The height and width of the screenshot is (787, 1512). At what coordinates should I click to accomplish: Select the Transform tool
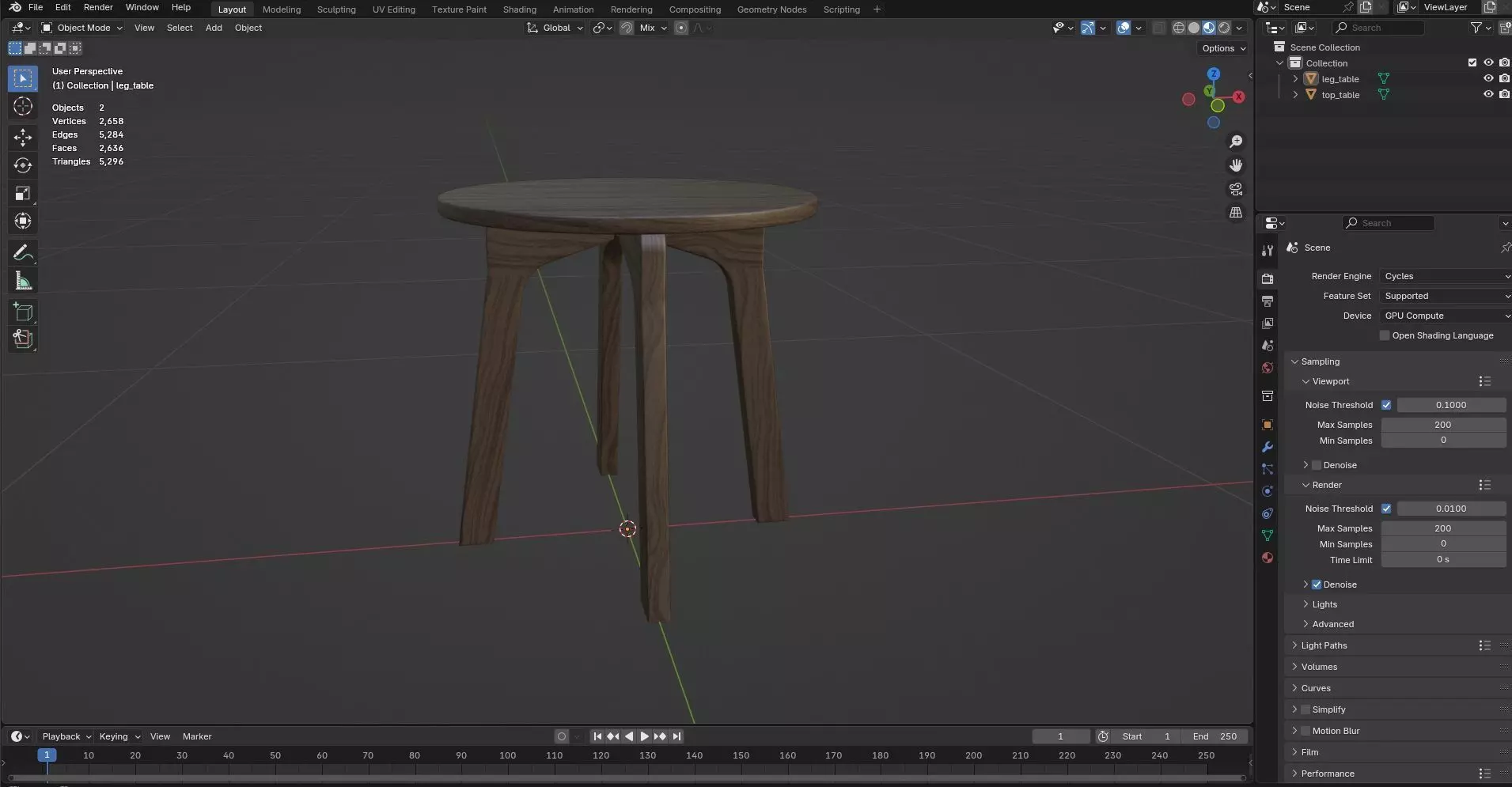click(23, 221)
